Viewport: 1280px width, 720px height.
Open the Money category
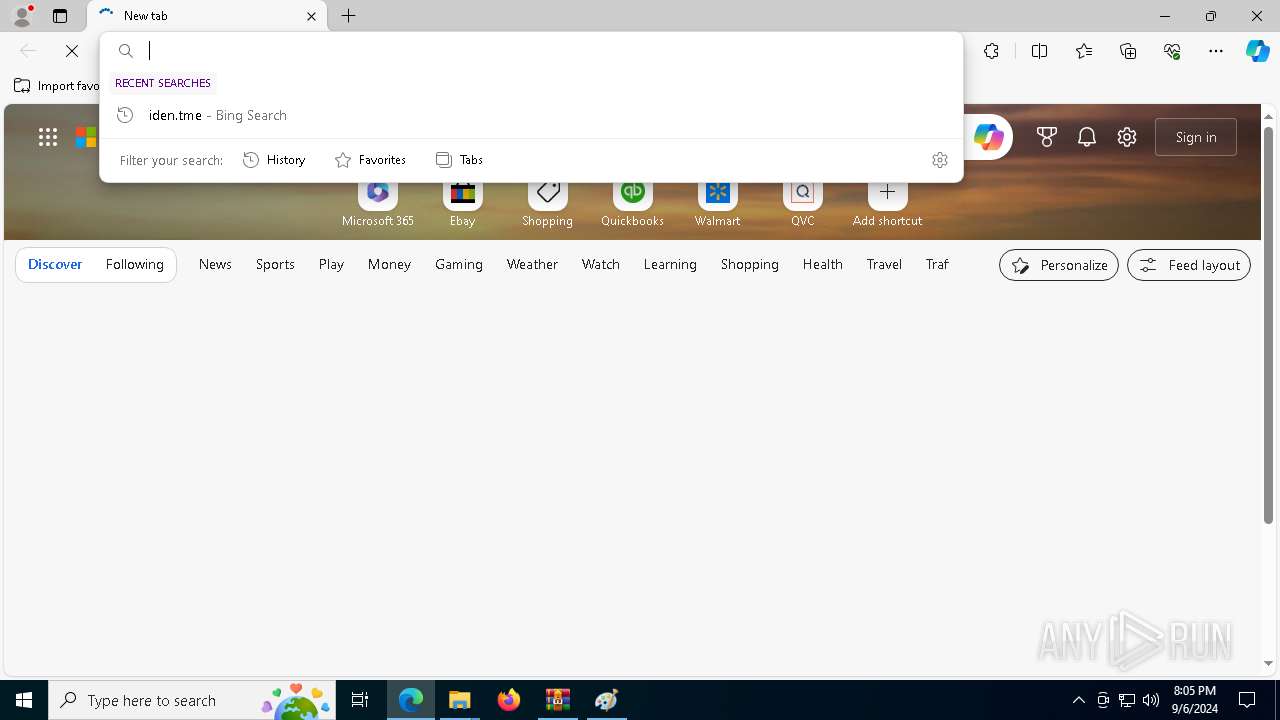389,264
